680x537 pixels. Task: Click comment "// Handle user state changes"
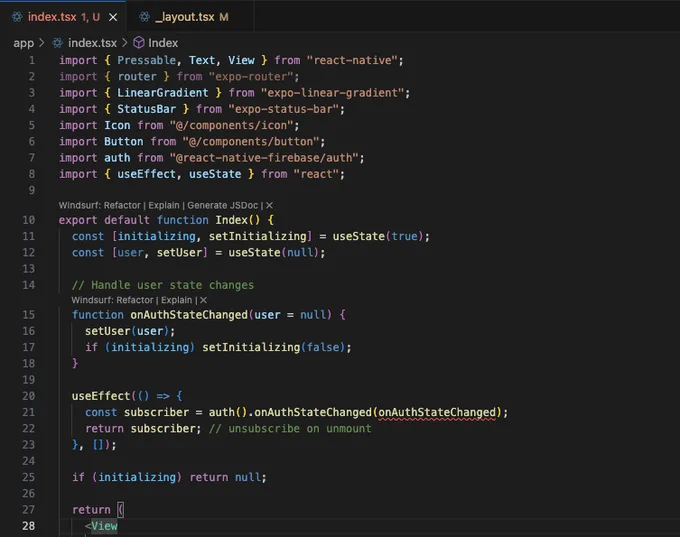pyautogui.click(x=163, y=285)
